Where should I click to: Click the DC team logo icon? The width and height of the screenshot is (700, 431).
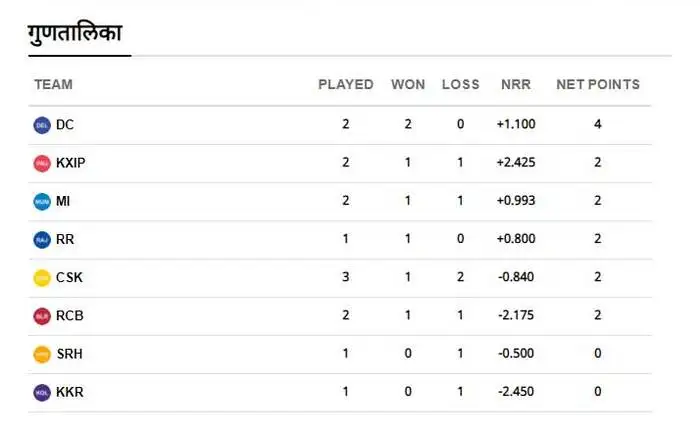pos(41,125)
